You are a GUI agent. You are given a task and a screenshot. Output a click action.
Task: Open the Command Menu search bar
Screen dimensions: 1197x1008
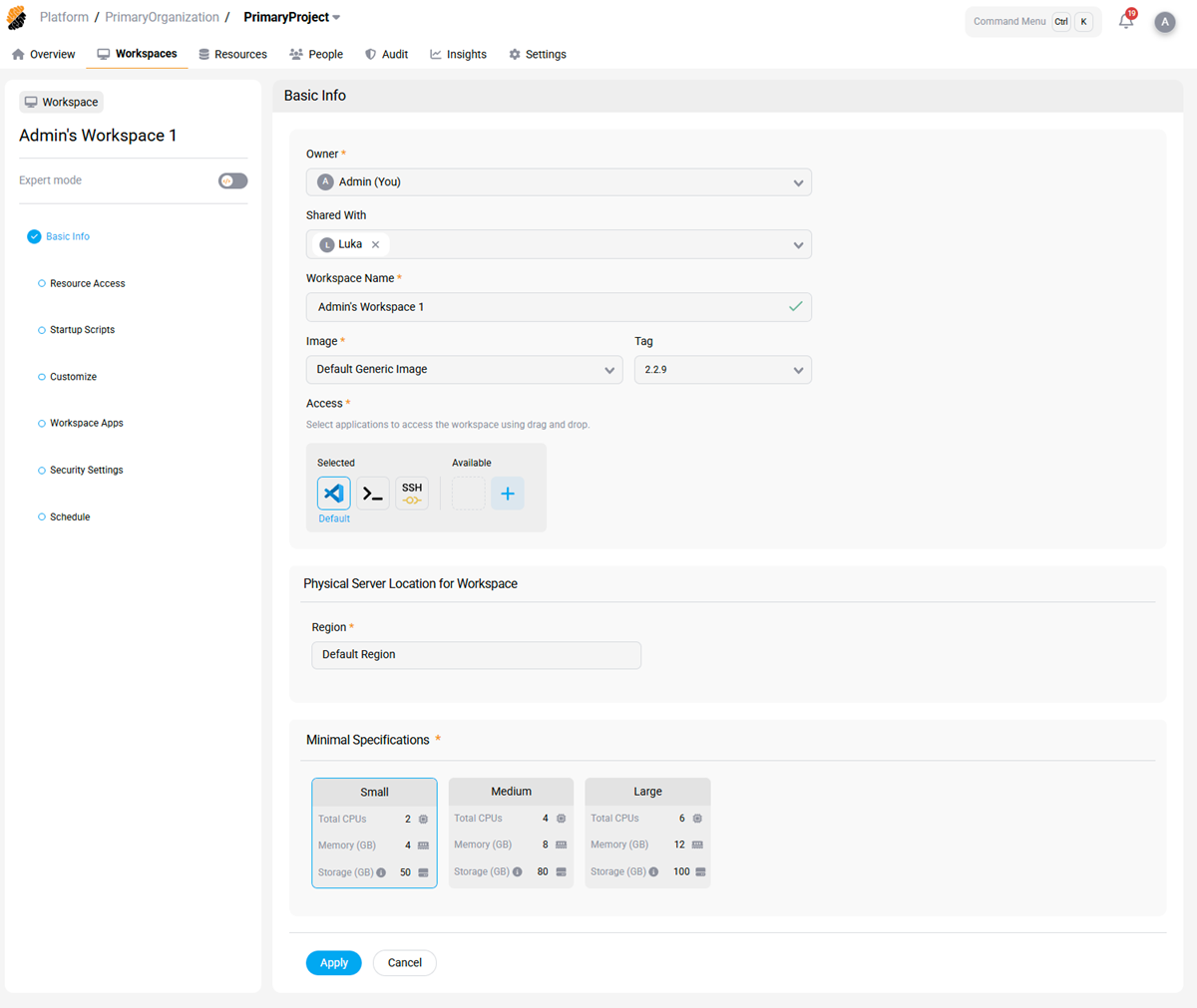1009,21
